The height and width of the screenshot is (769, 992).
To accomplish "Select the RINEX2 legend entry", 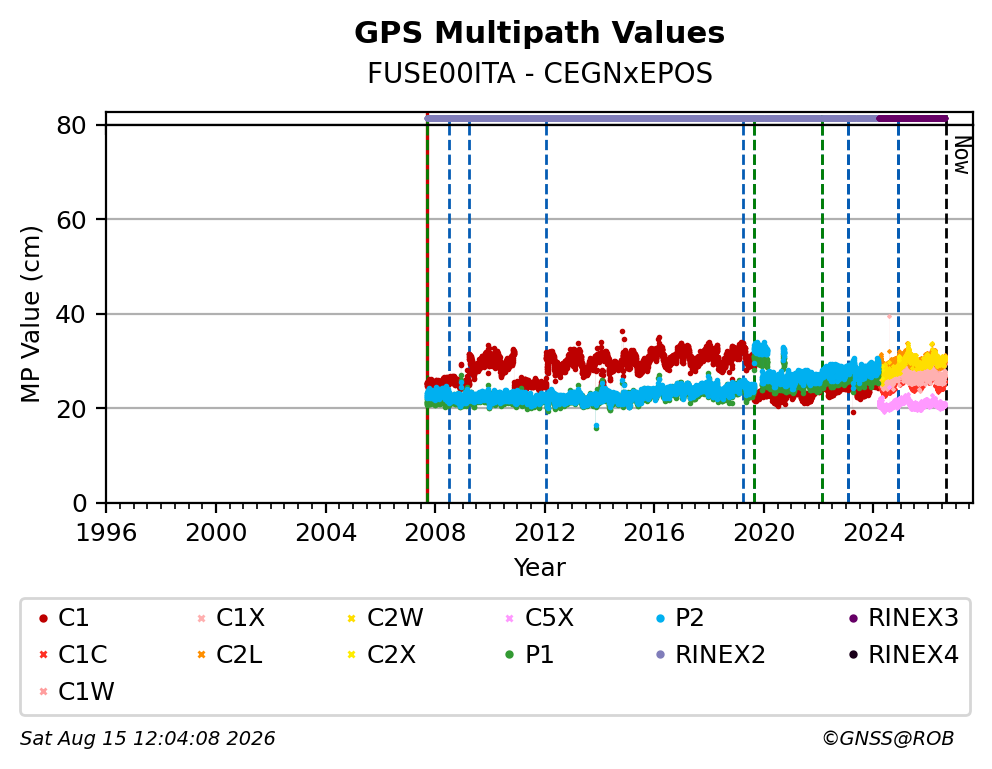I will [710, 655].
